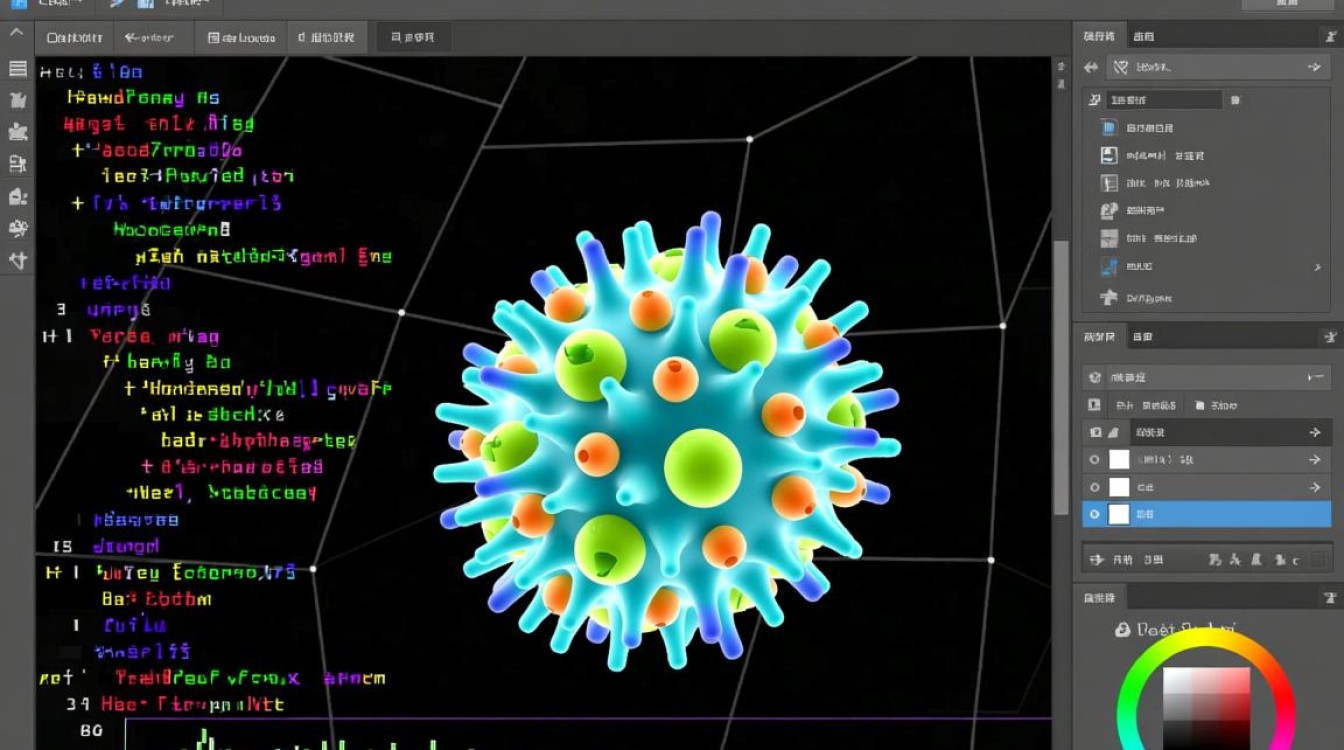Click the back arrow button in canvas tab bar

(149, 38)
